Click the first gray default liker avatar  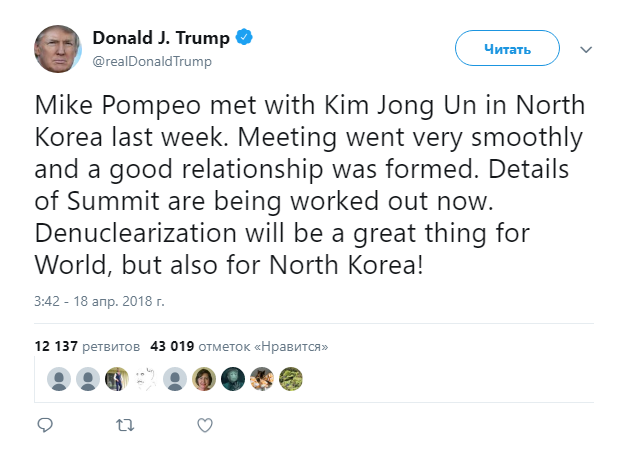pyautogui.click(x=59, y=379)
